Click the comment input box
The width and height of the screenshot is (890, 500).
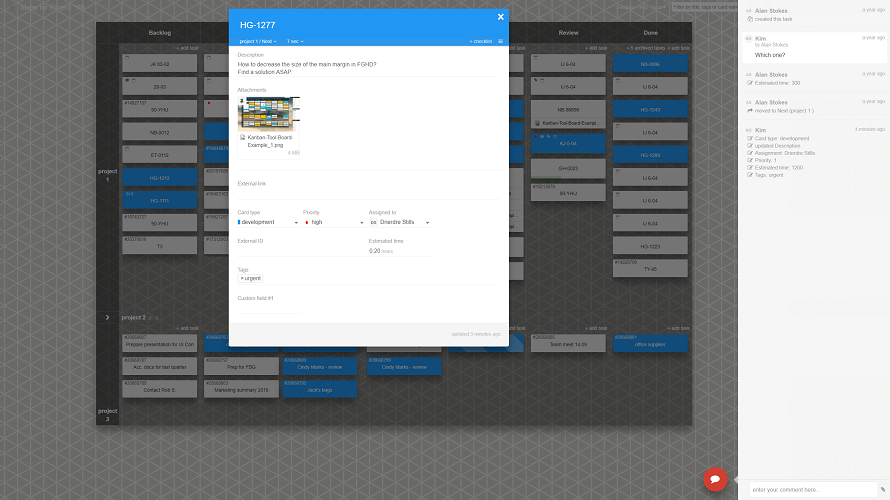pos(810,489)
